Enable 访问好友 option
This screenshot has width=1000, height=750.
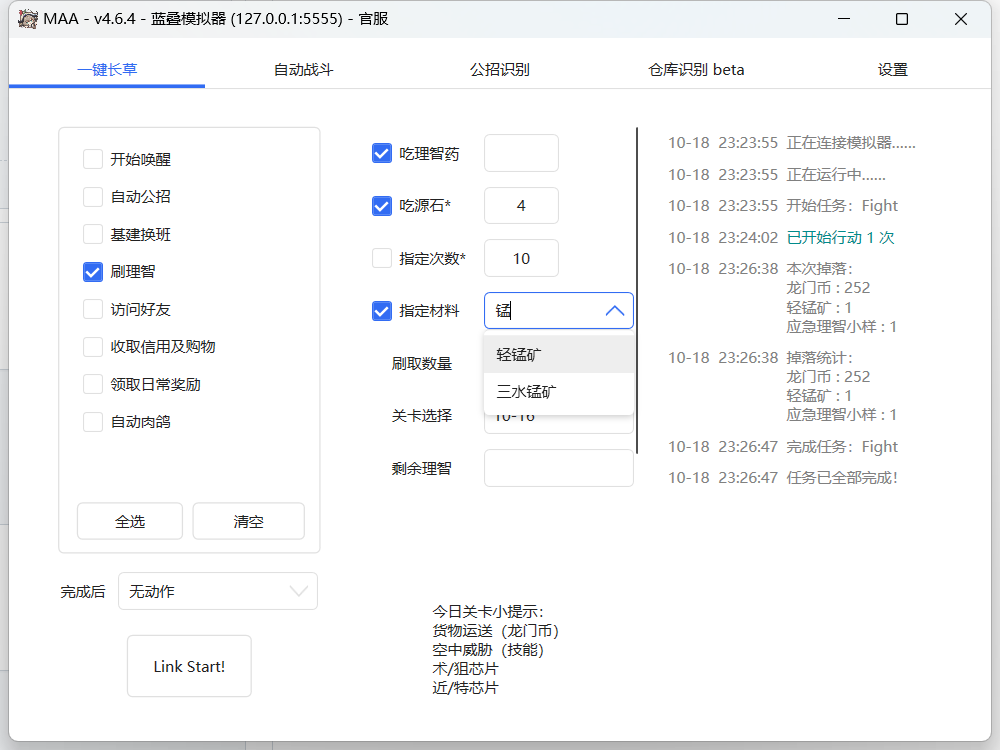click(94, 310)
